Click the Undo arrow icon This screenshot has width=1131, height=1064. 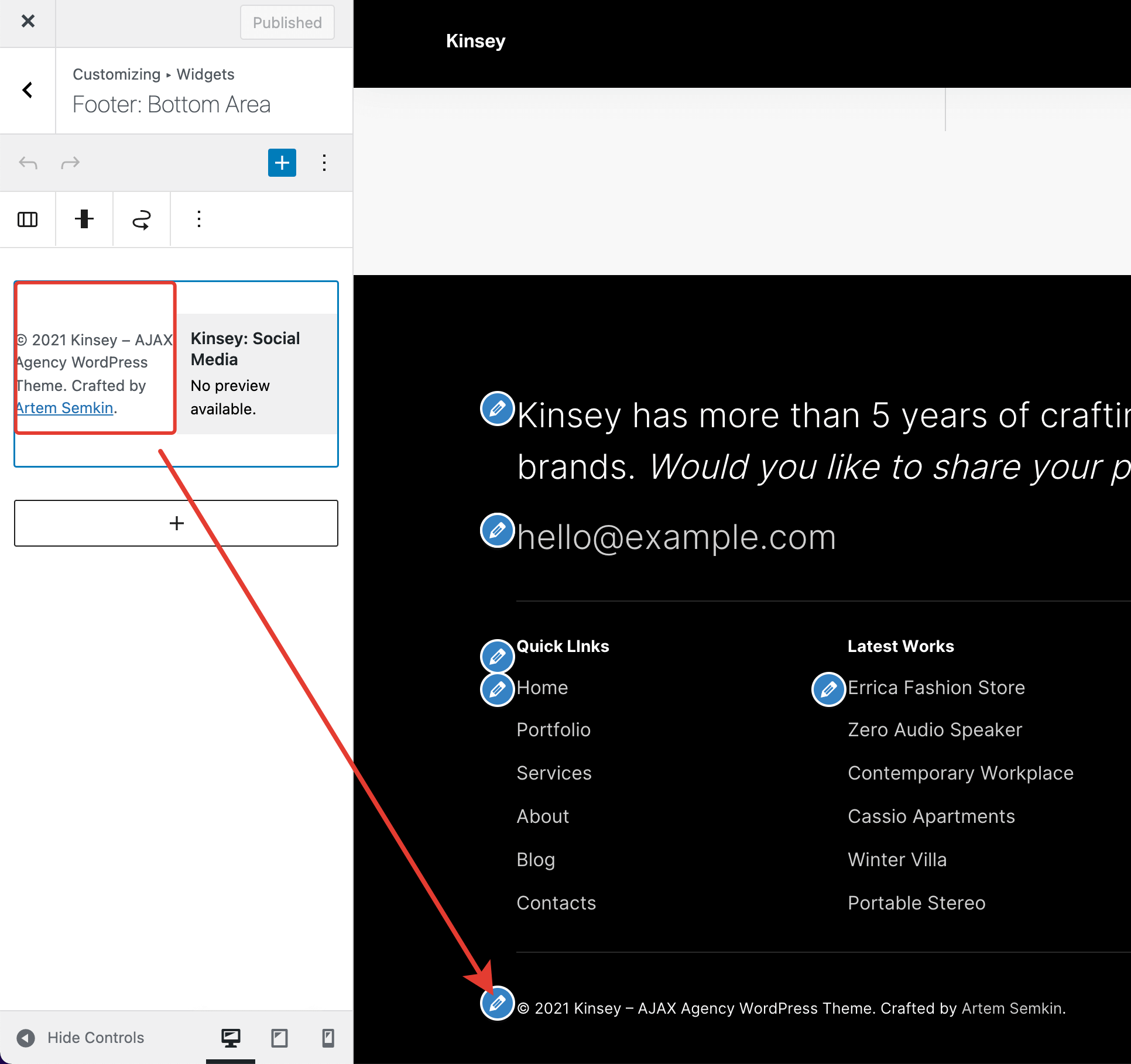[28, 163]
